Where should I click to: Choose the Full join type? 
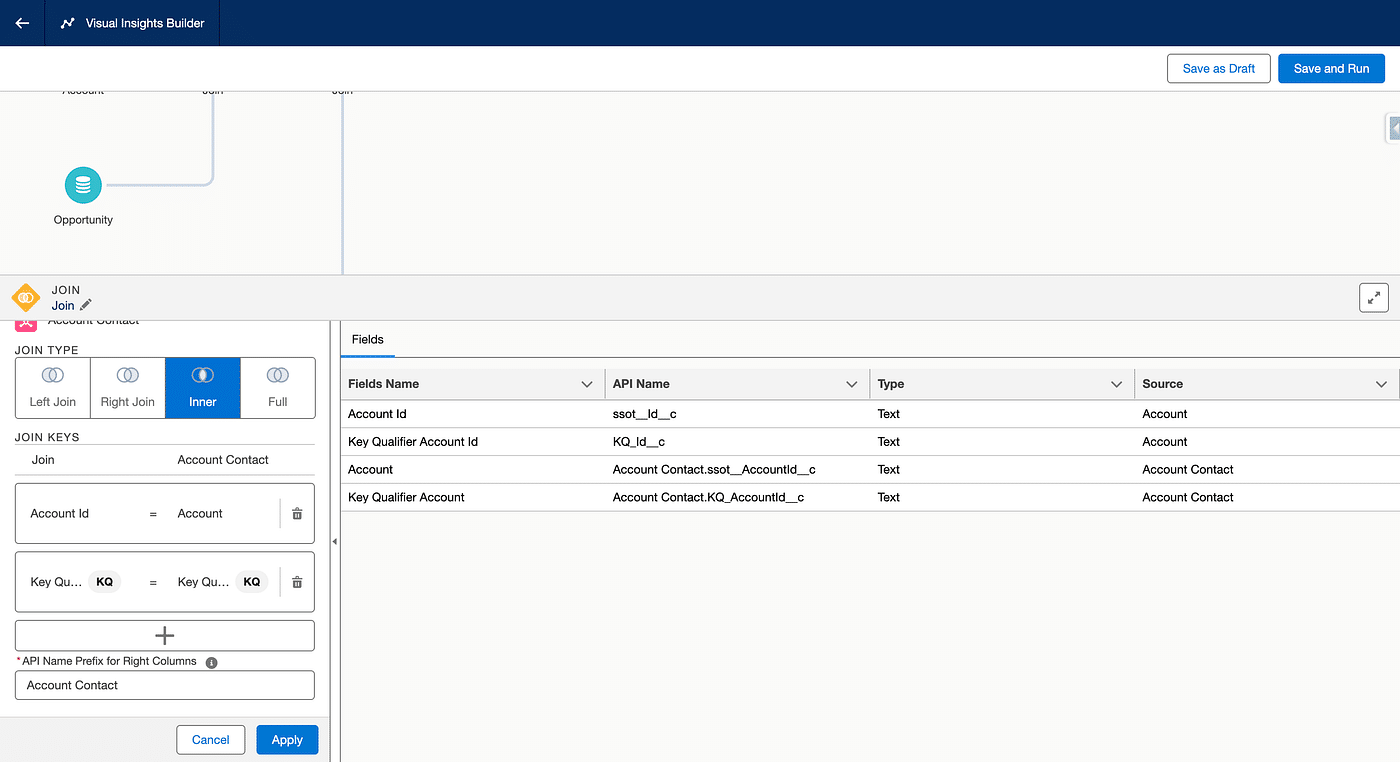coord(278,387)
